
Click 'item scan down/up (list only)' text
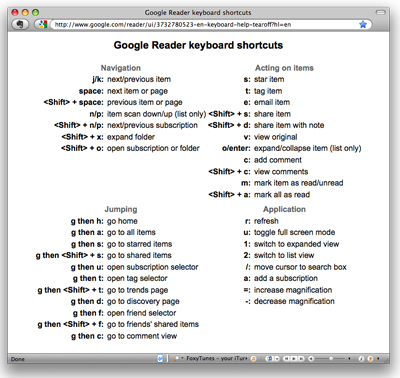(157, 114)
